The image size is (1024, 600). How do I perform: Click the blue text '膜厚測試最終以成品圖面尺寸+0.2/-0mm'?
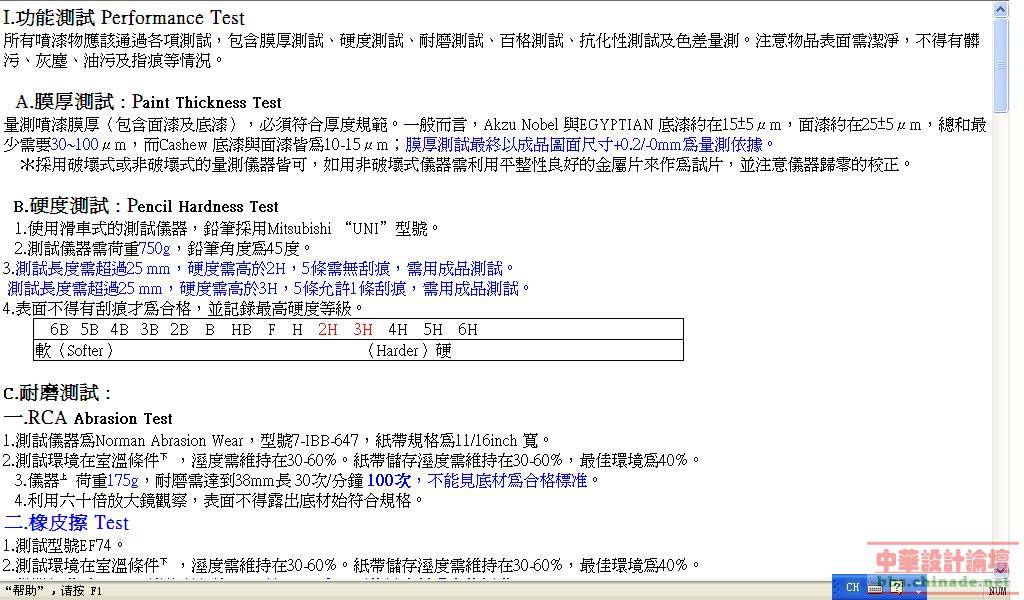(543, 144)
